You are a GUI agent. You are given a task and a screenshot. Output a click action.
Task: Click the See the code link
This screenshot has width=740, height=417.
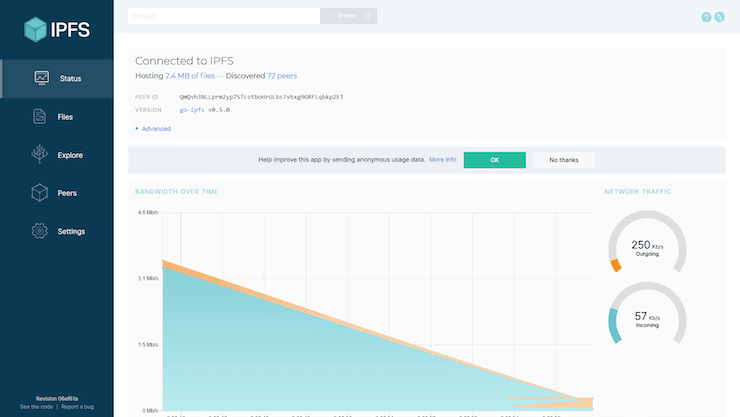tap(38, 407)
